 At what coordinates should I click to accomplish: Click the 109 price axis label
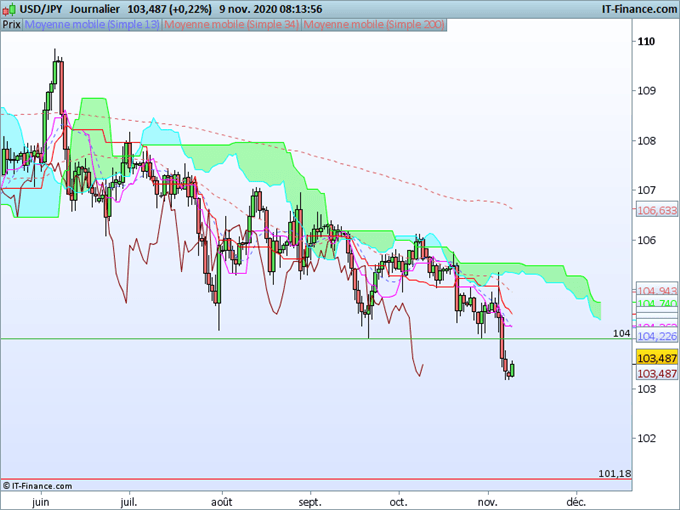tap(646, 91)
